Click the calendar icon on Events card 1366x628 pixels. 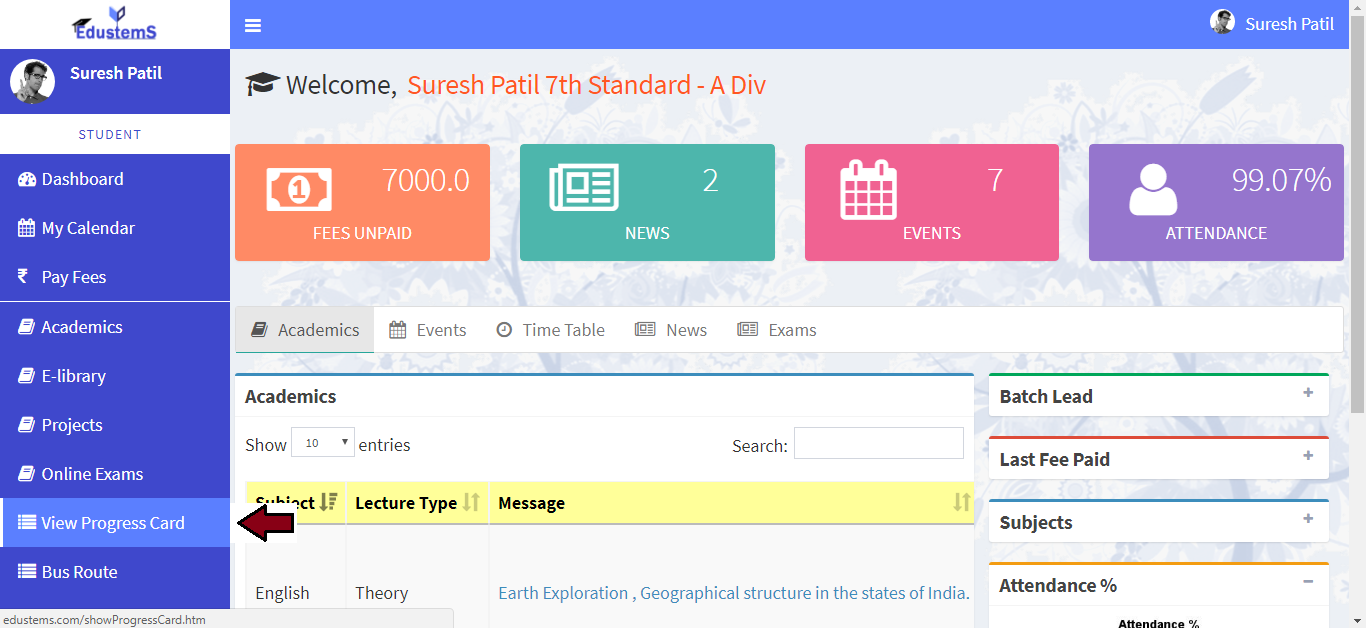[868, 188]
